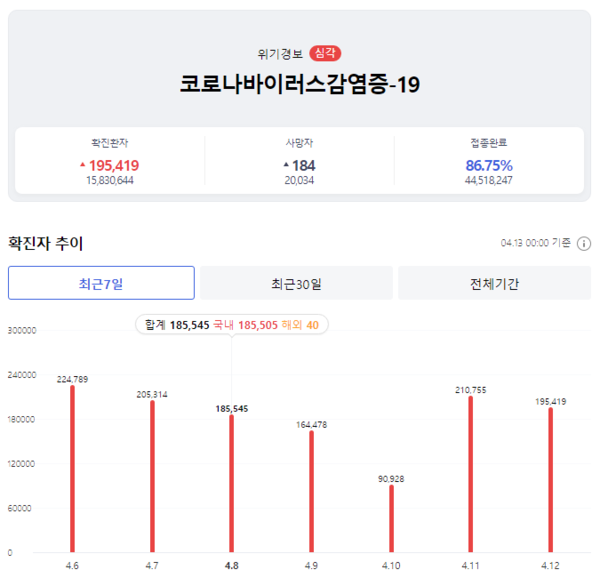
Task: Click the red 심각 alert badge
Action: [x=325, y=53]
